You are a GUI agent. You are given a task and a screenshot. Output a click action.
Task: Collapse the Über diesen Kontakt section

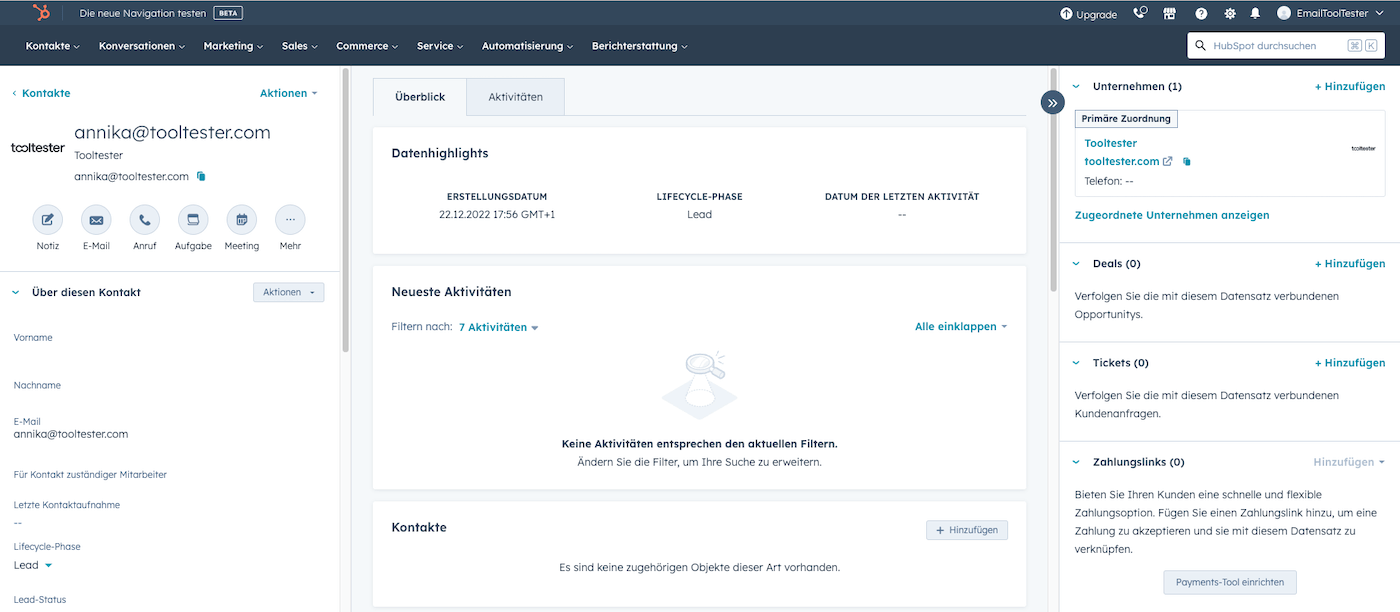15,292
